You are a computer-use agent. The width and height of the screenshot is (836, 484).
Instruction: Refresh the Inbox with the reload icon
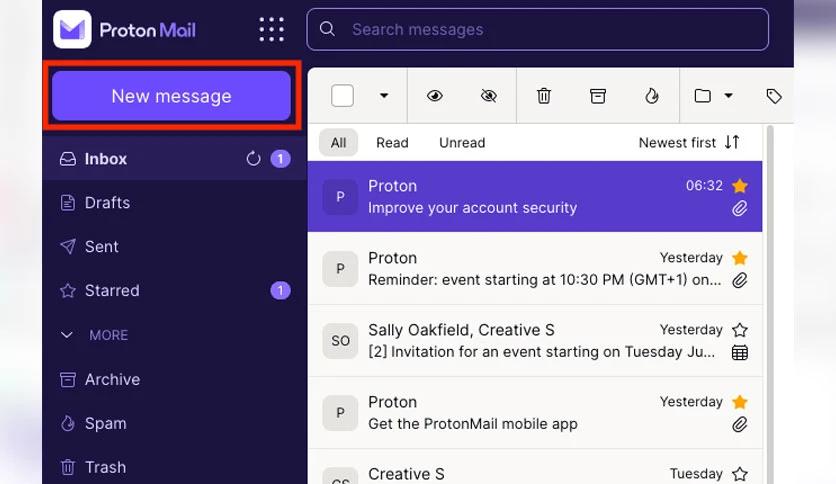pyautogui.click(x=253, y=159)
